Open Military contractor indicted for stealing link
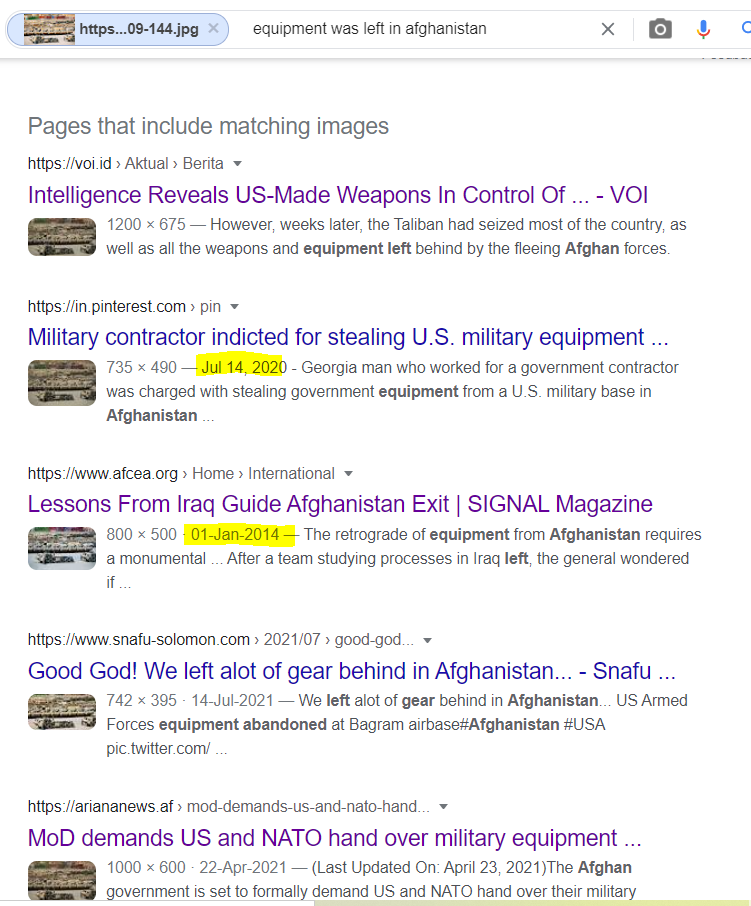This screenshot has width=751, height=906. tap(348, 337)
